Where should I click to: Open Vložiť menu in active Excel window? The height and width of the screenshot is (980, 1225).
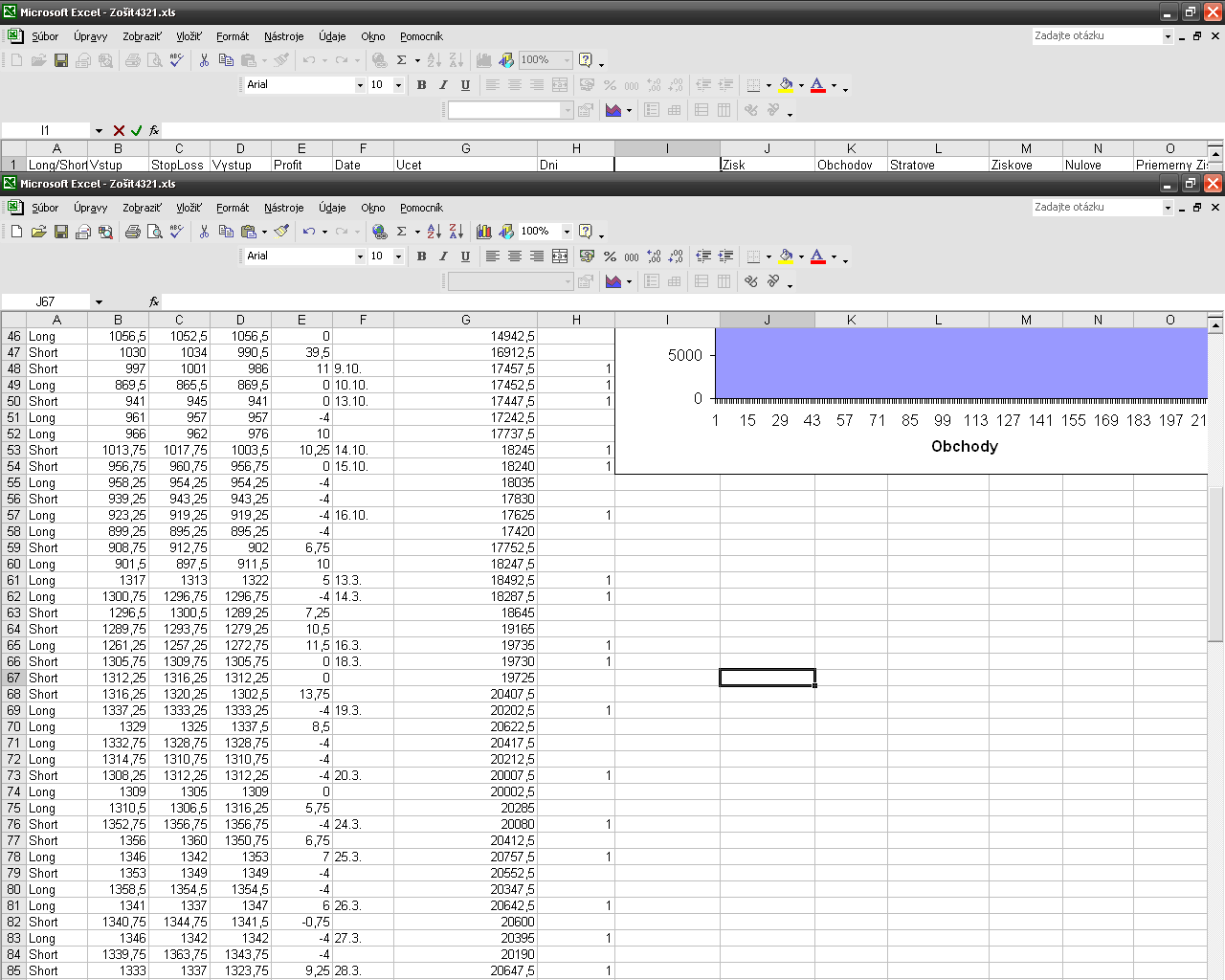(189, 208)
